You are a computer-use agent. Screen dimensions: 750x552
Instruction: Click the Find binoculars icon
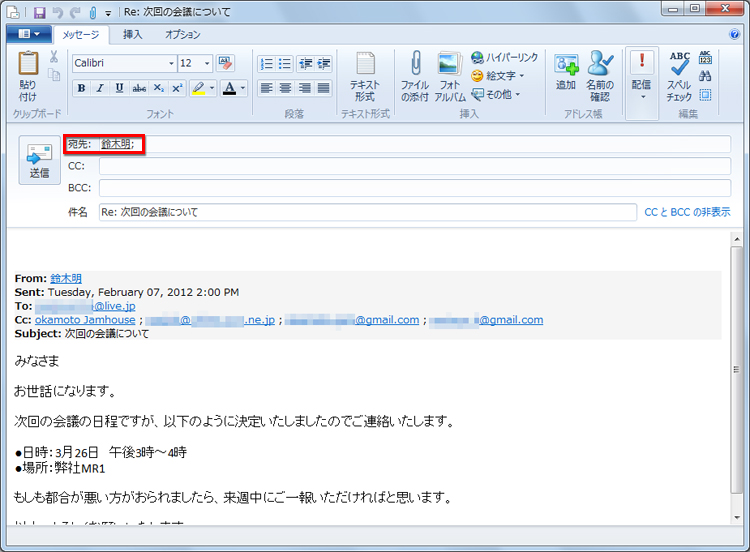705,76
